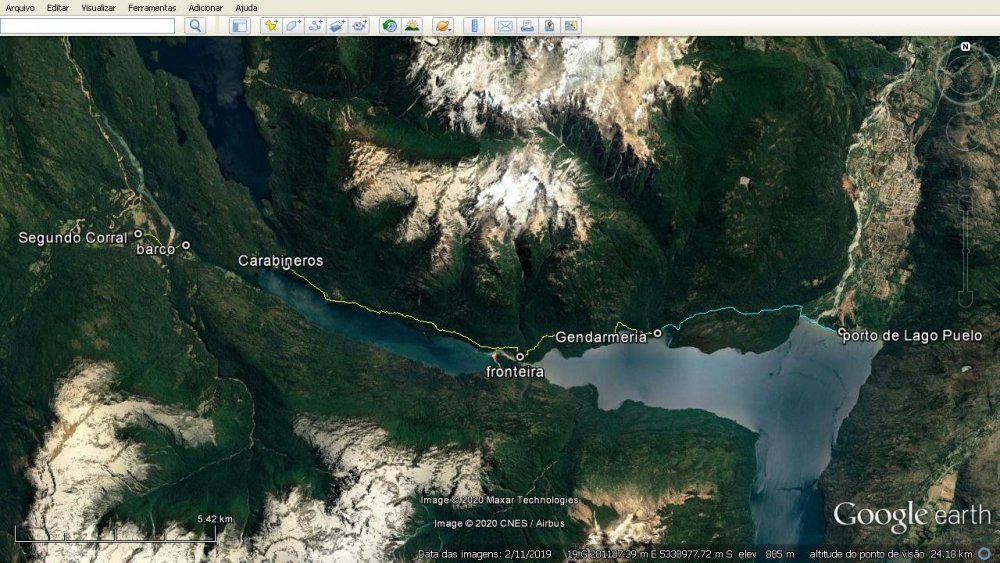Screen dimensions: 1000x563
Task: Select the add path tool
Action: point(315,26)
